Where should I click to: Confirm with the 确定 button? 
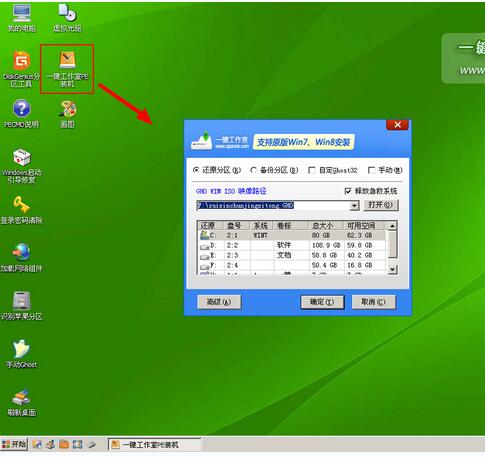point(322,302)
